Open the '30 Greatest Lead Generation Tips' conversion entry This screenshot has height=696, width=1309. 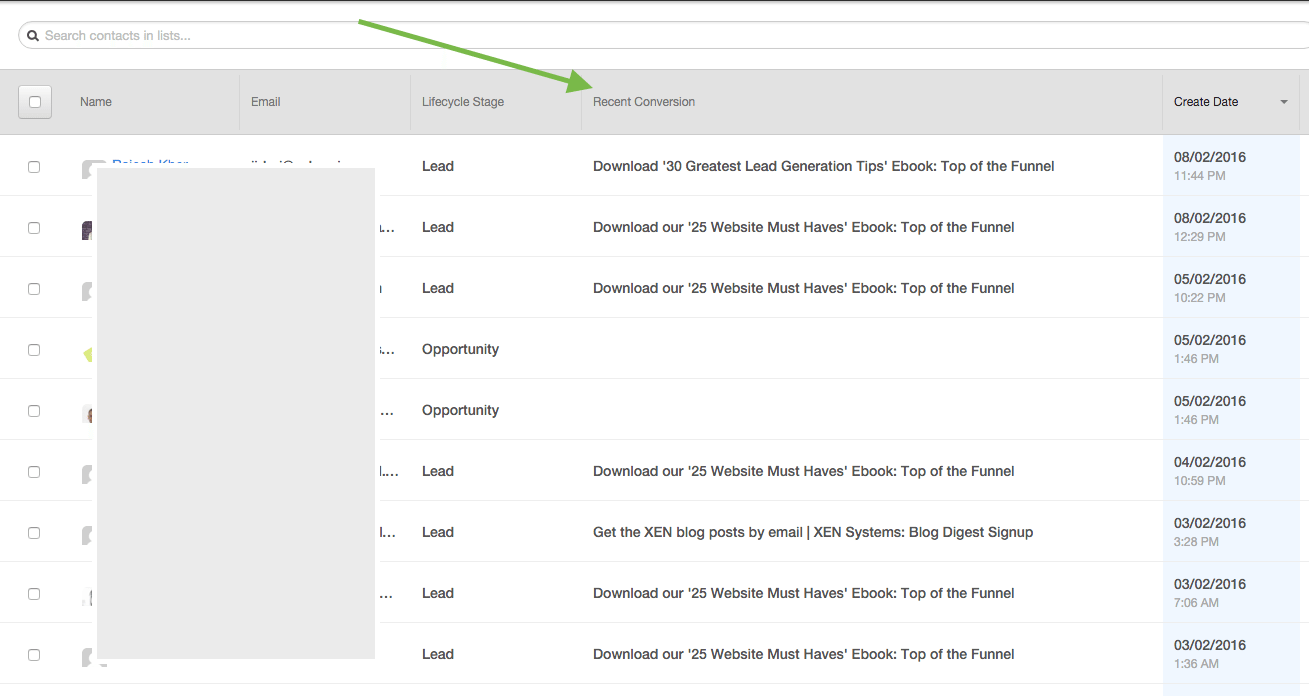[823, 167]
